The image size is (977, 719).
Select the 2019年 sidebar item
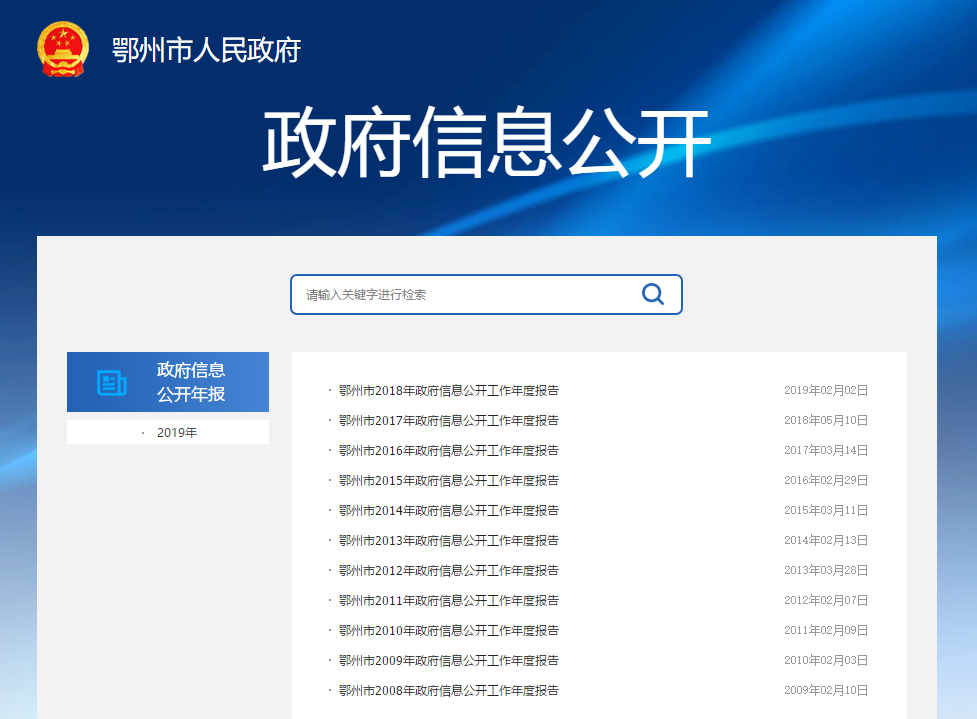coord(168,432)
